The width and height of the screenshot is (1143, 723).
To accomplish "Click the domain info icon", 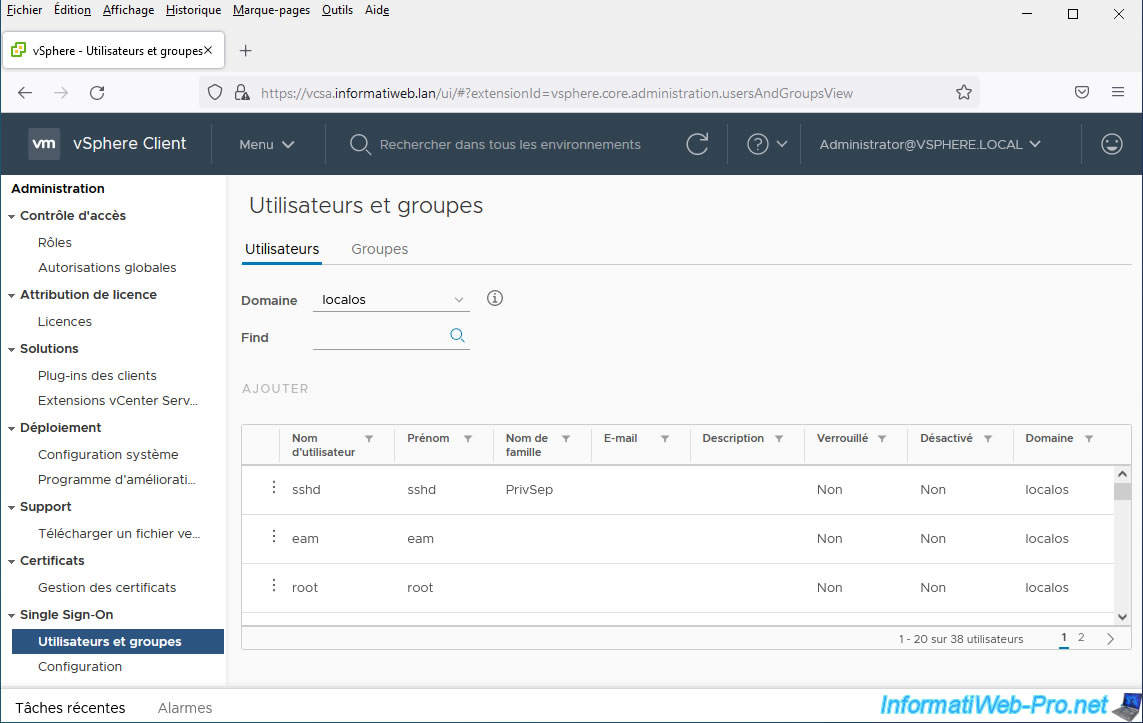I will 495,298.
